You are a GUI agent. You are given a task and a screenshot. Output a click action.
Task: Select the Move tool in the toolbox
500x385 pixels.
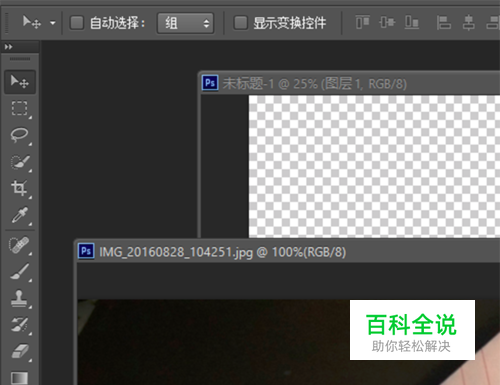tap(20, 82)
